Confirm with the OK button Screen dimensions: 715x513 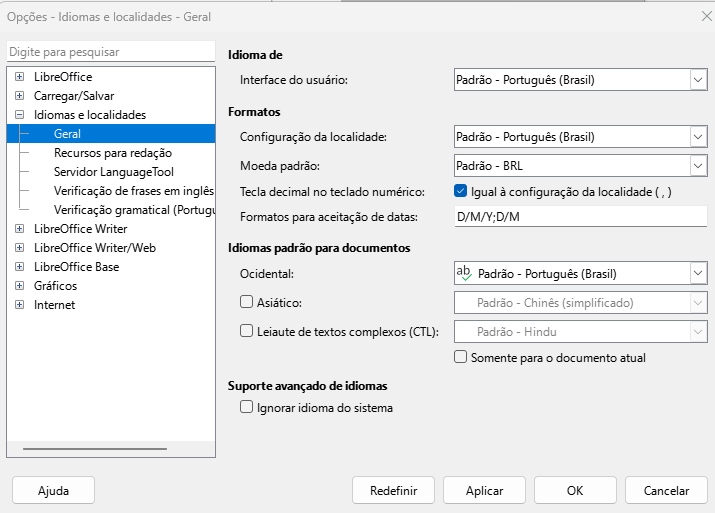coord(575,490)
